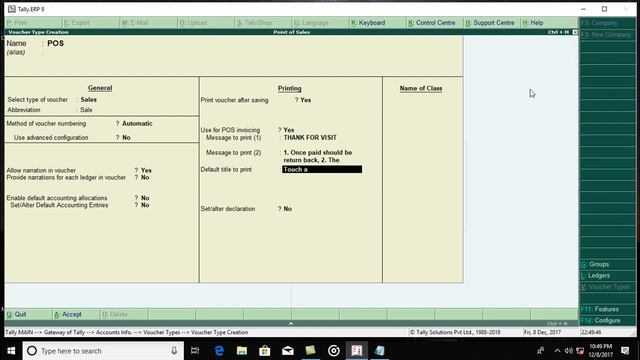Click the breadcrumb path in status bar
Viewport: 640px width, 360px height.
point(127,332)
